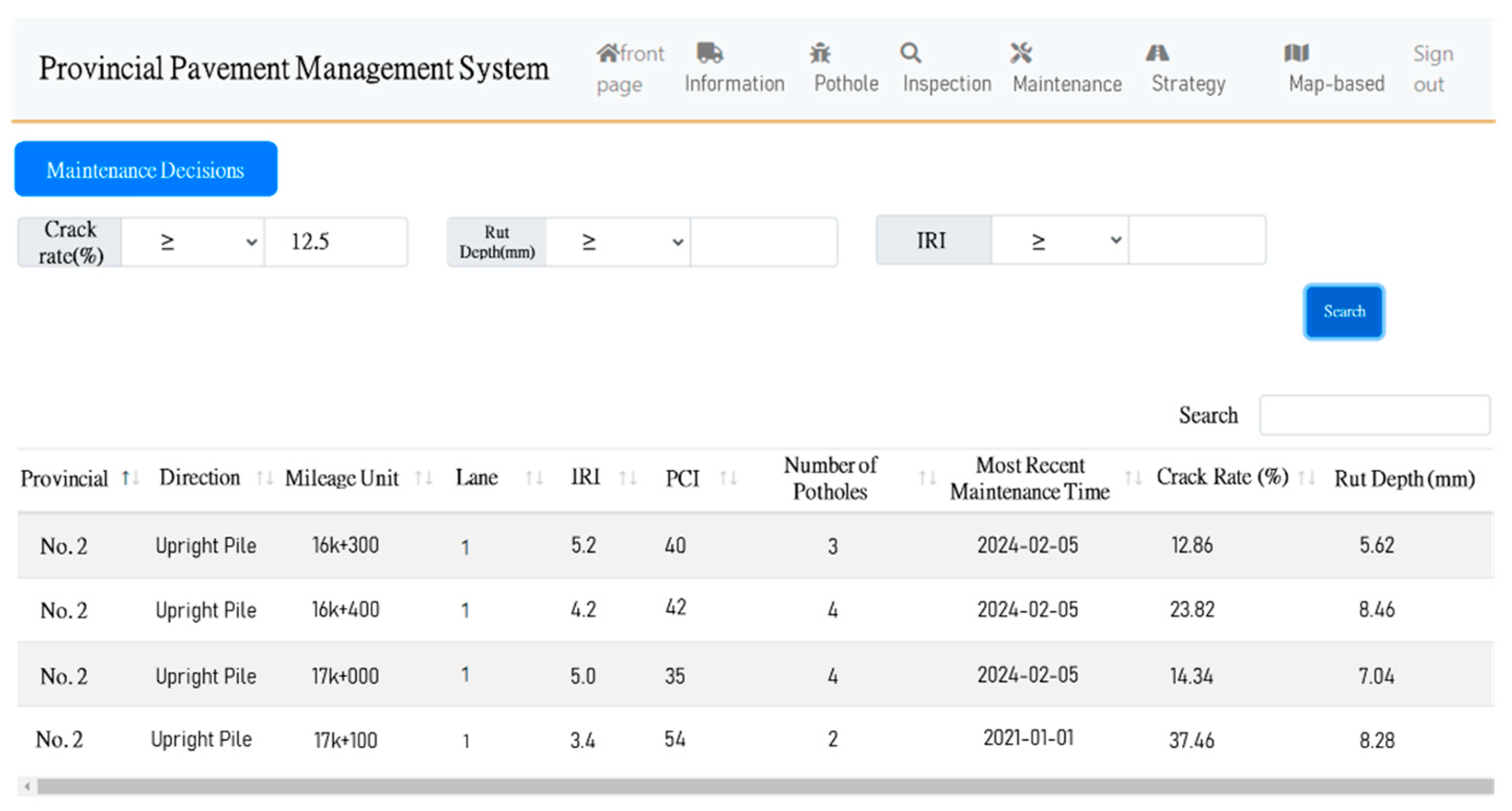
Task: Click the road Strategy icon
Action: (x=1157, y=53)
